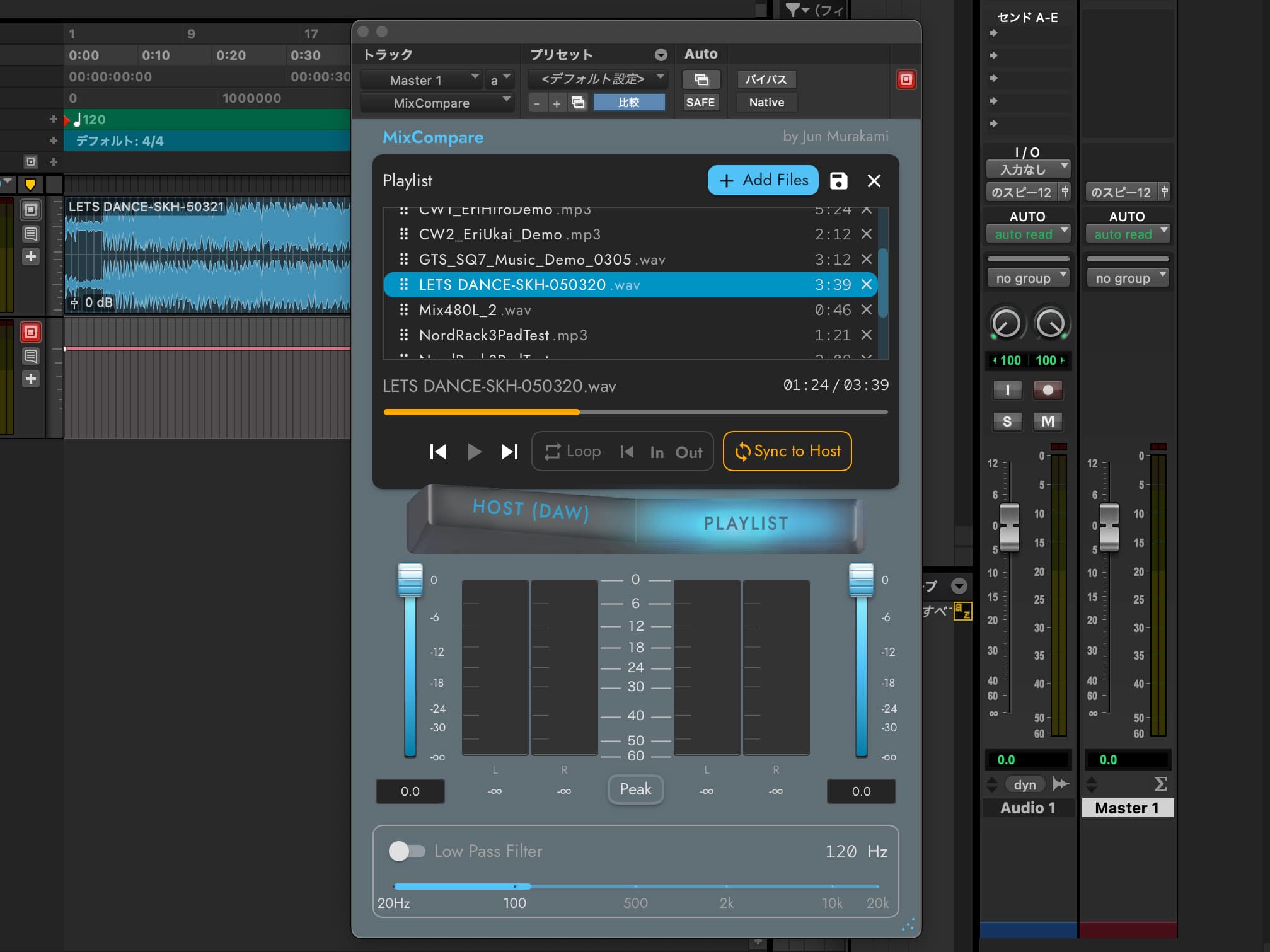The height and width of the screenshot is (952, 1270).
Task: Click the Sync to Host button
Action: [787, 451]
